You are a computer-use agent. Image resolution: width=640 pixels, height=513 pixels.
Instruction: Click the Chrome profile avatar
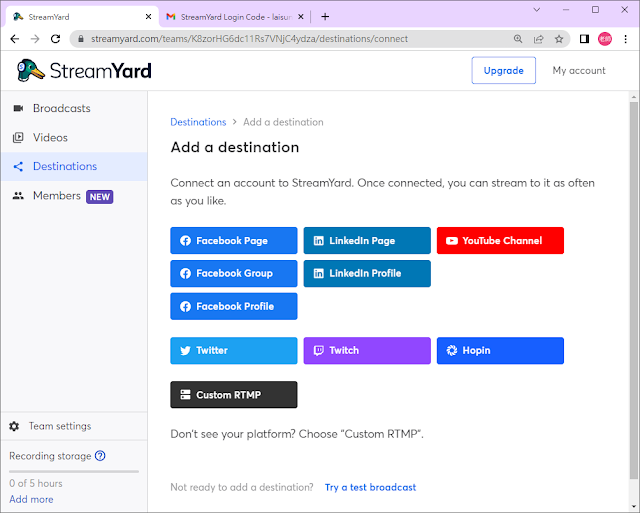coord(605,39)
